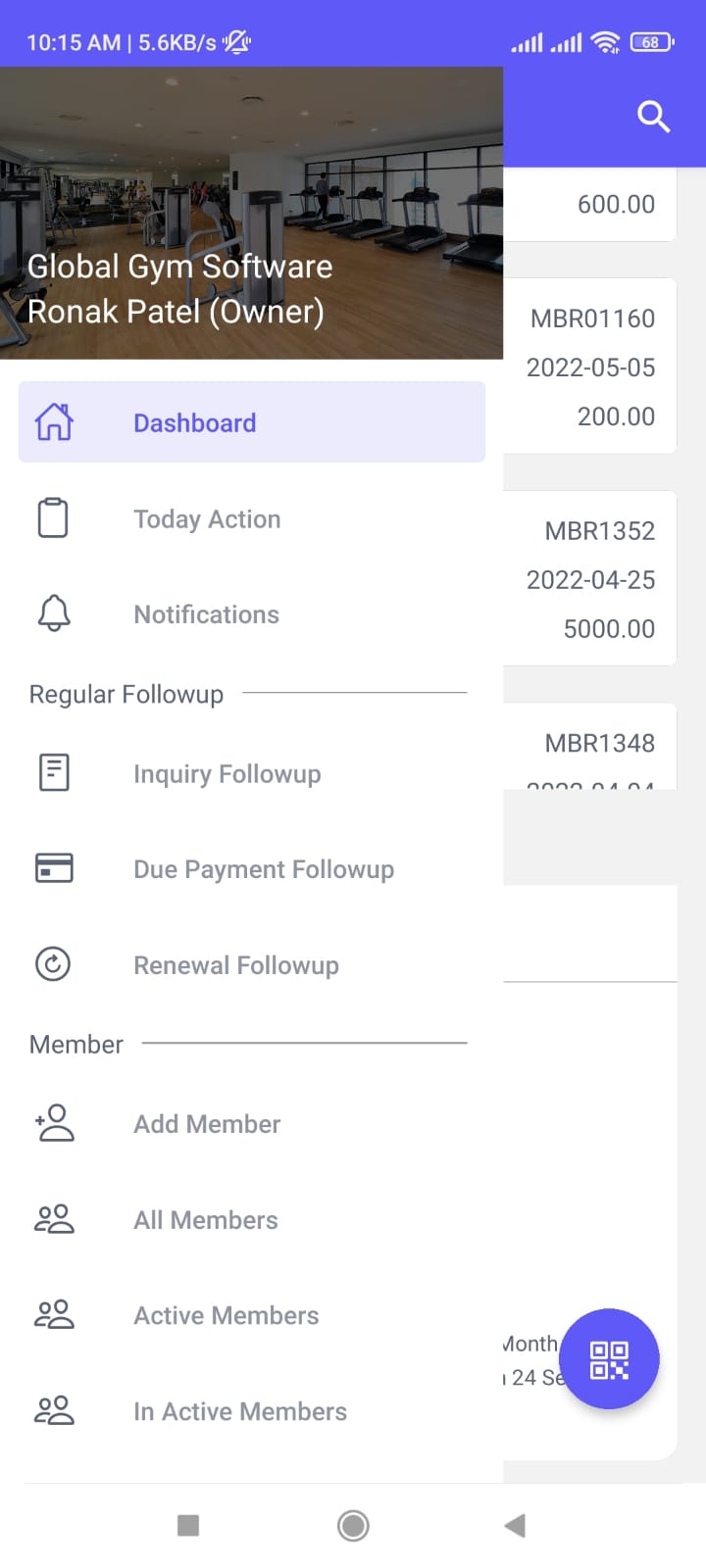Select Due Payment Followup
Image resolution: width=706 pixels, height=1568 pixels.
[252, 869]
